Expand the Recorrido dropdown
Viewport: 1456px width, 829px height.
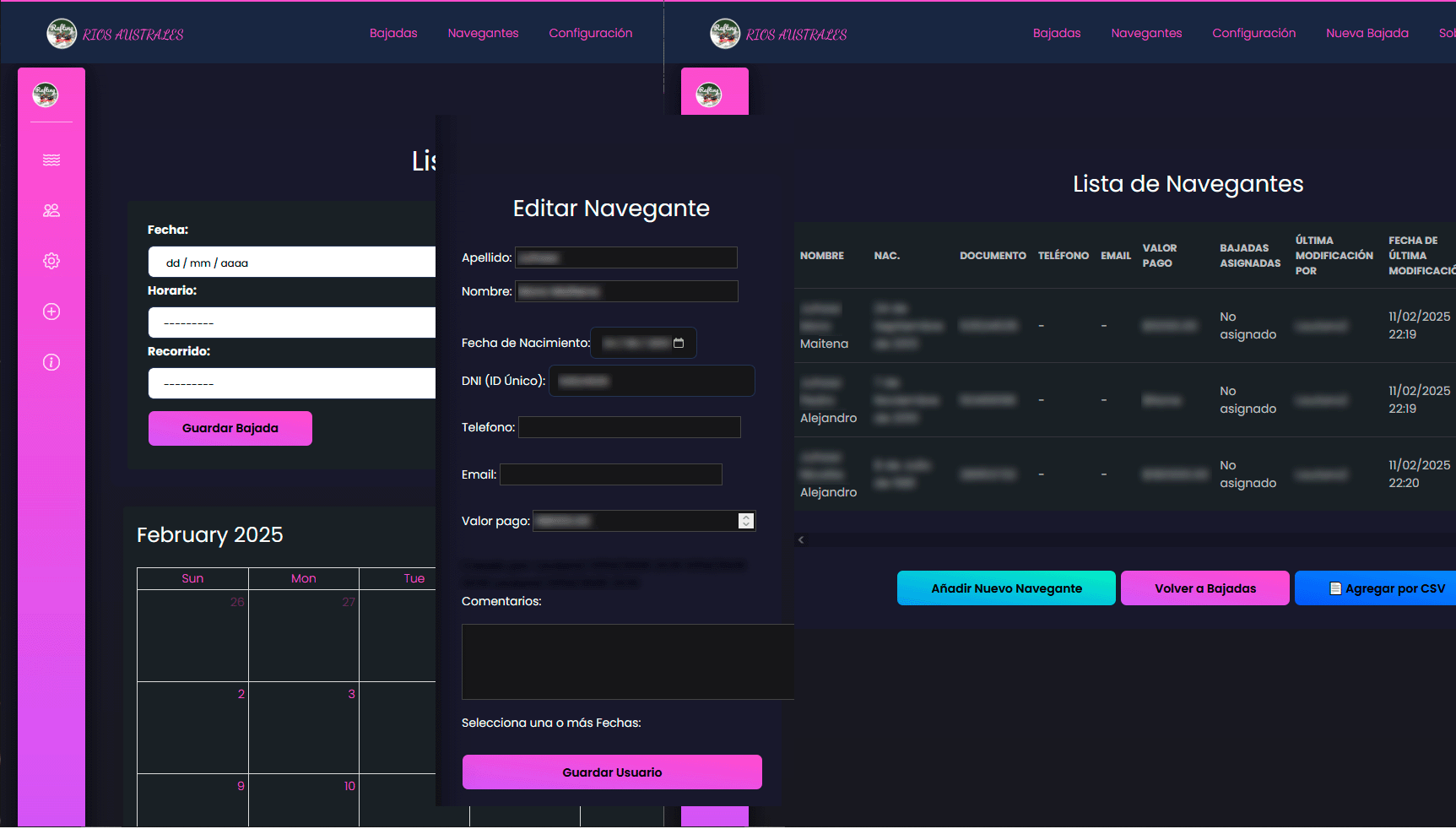pyautogui.click(x=291, y=383)
